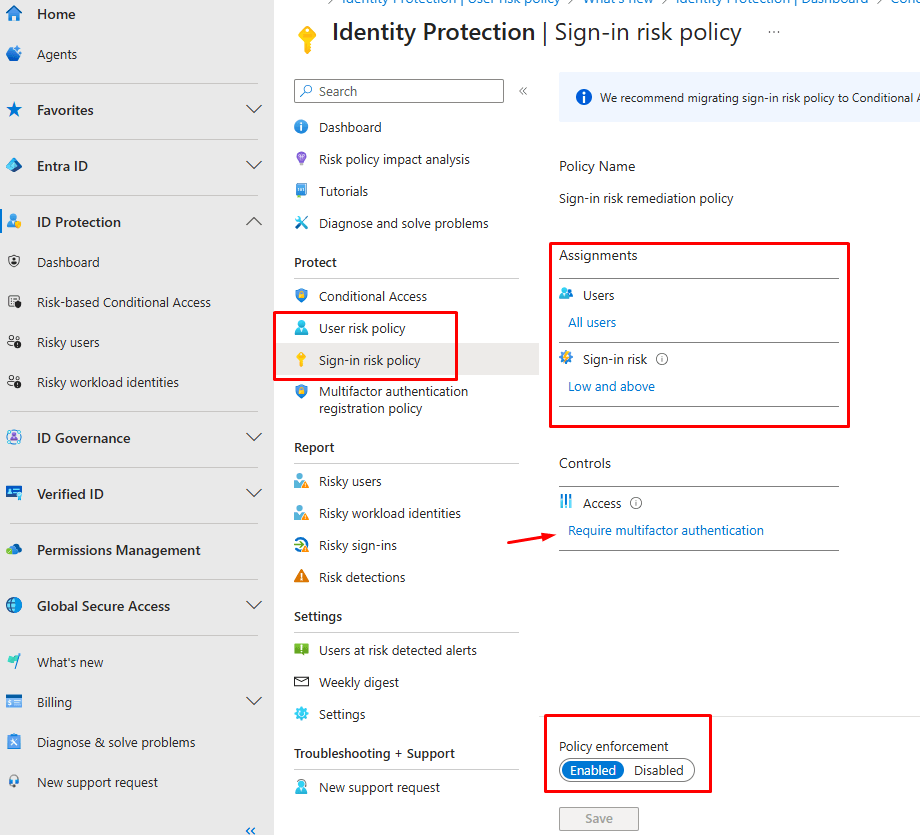Open the All users assignment link
The image size is (920, 835).
[x=592, y=323]
